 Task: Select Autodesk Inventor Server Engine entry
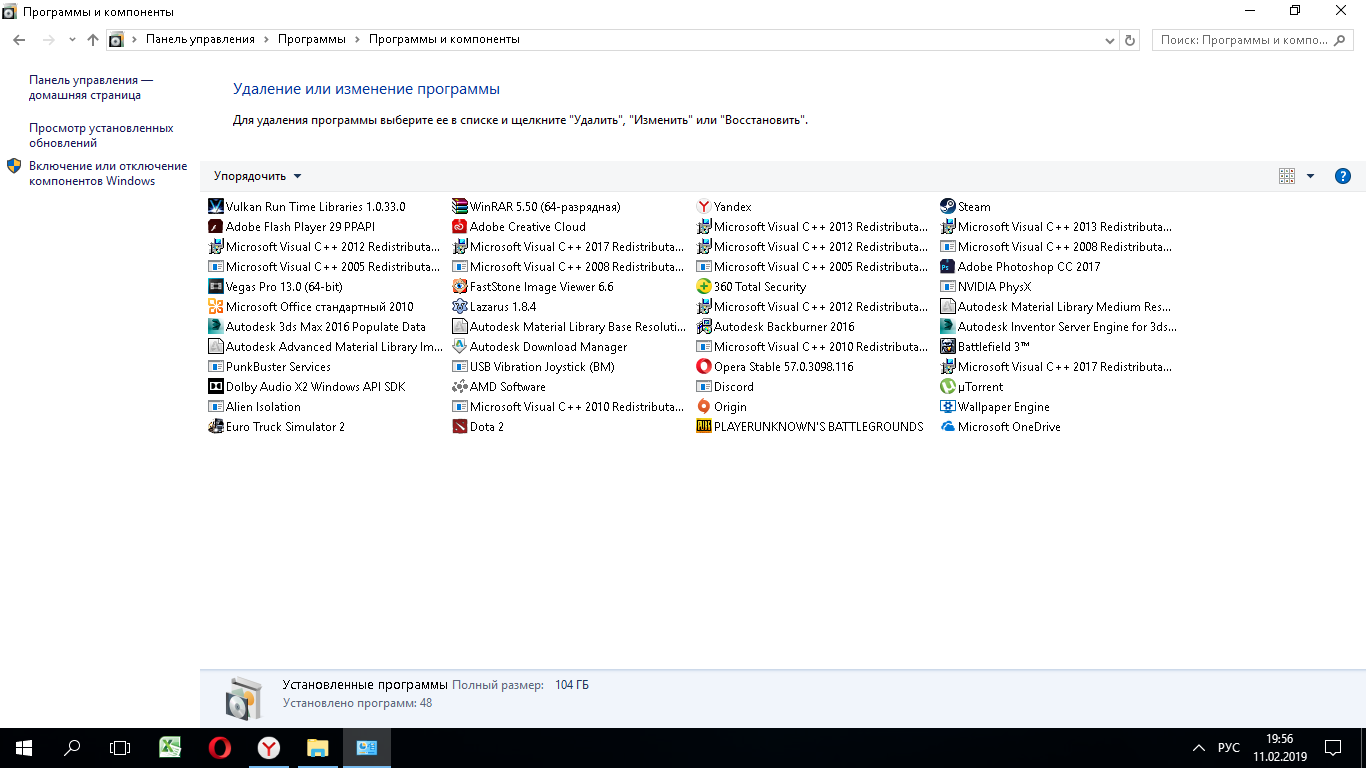tap(1059, 327)
